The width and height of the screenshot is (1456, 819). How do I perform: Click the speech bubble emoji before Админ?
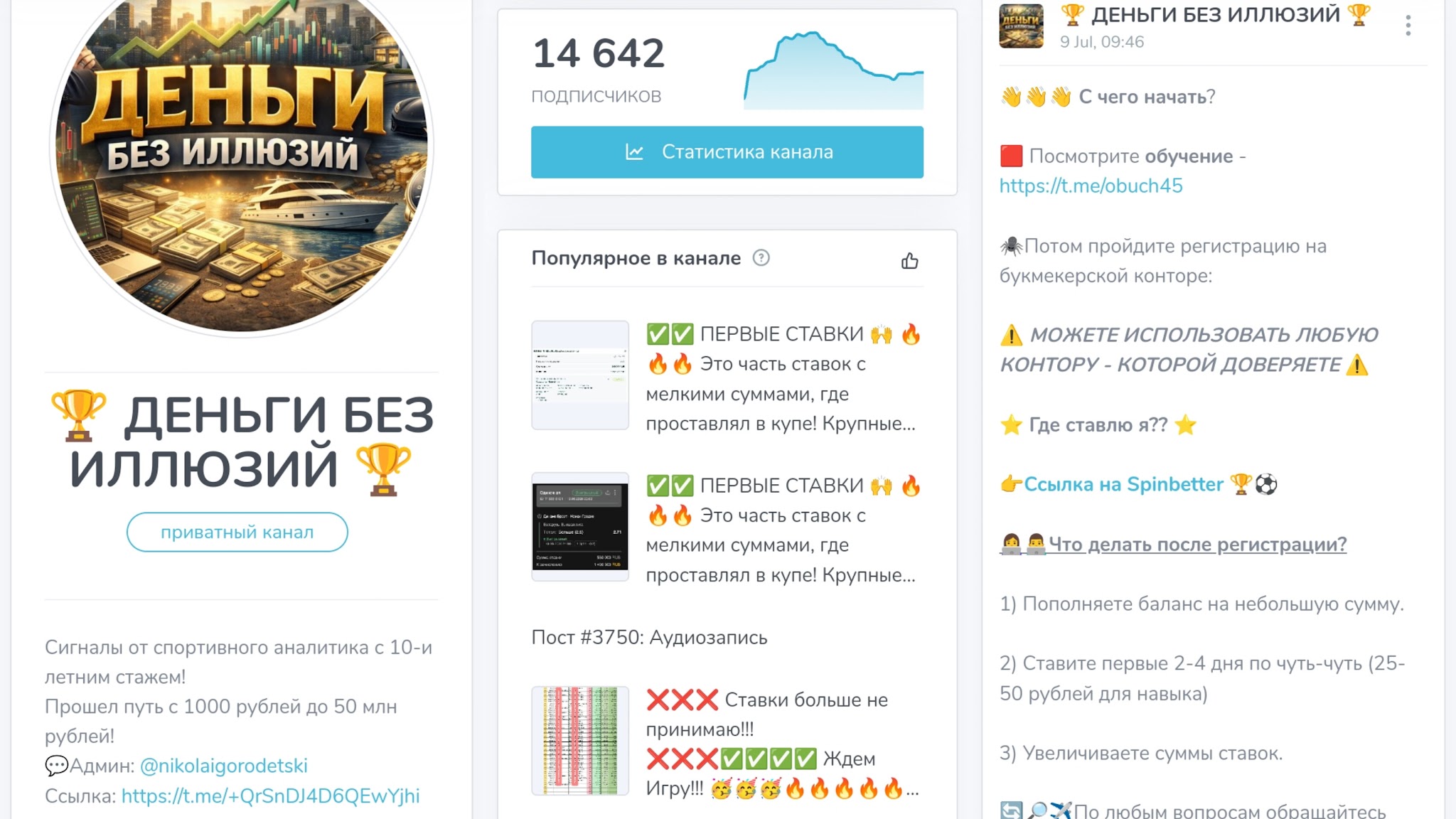56,766
